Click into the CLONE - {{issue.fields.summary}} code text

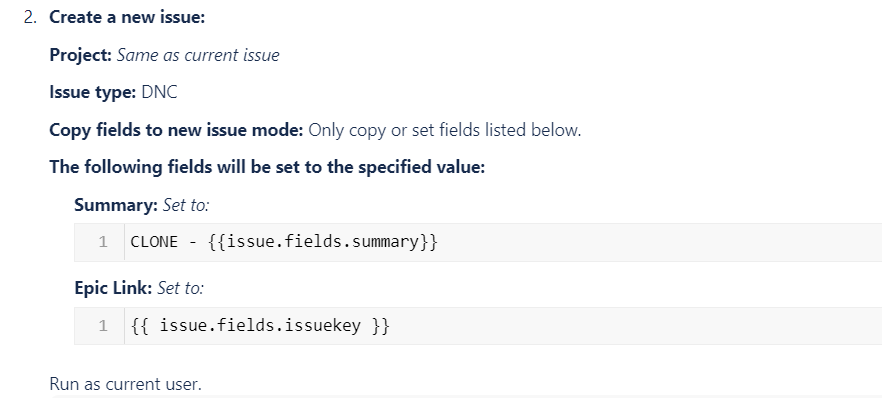pyautogui.click(x=284, y=242)
